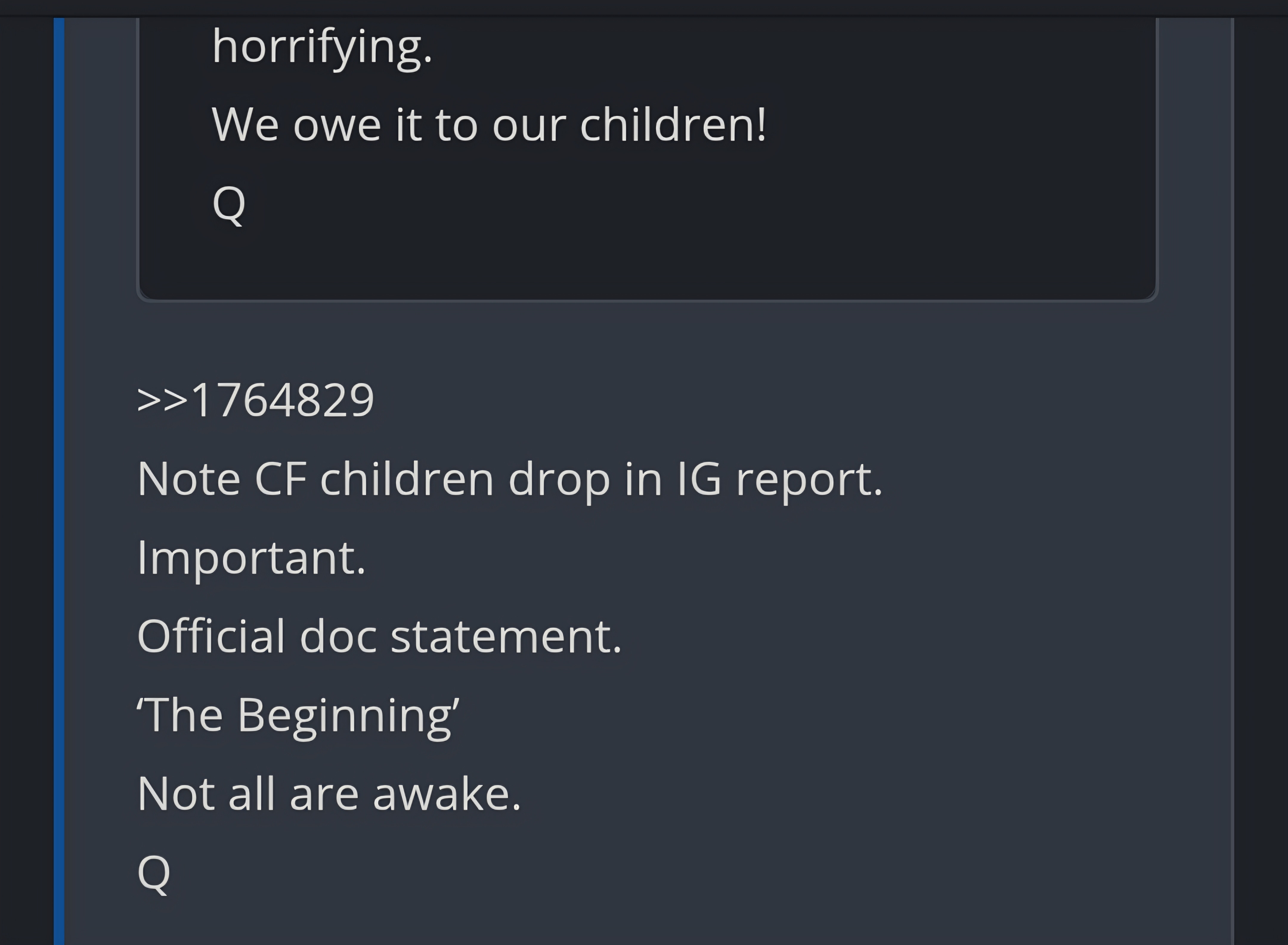Click the quoted phrase 'The Beginning'
1288x945 pixels.
(x=298, y=715)
